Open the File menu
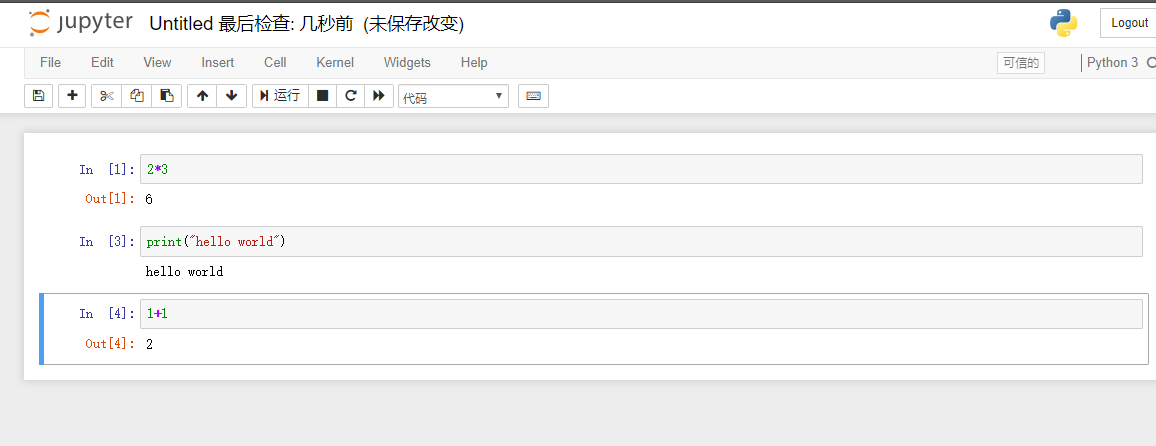1156x446 pixels. pos(50,63)
